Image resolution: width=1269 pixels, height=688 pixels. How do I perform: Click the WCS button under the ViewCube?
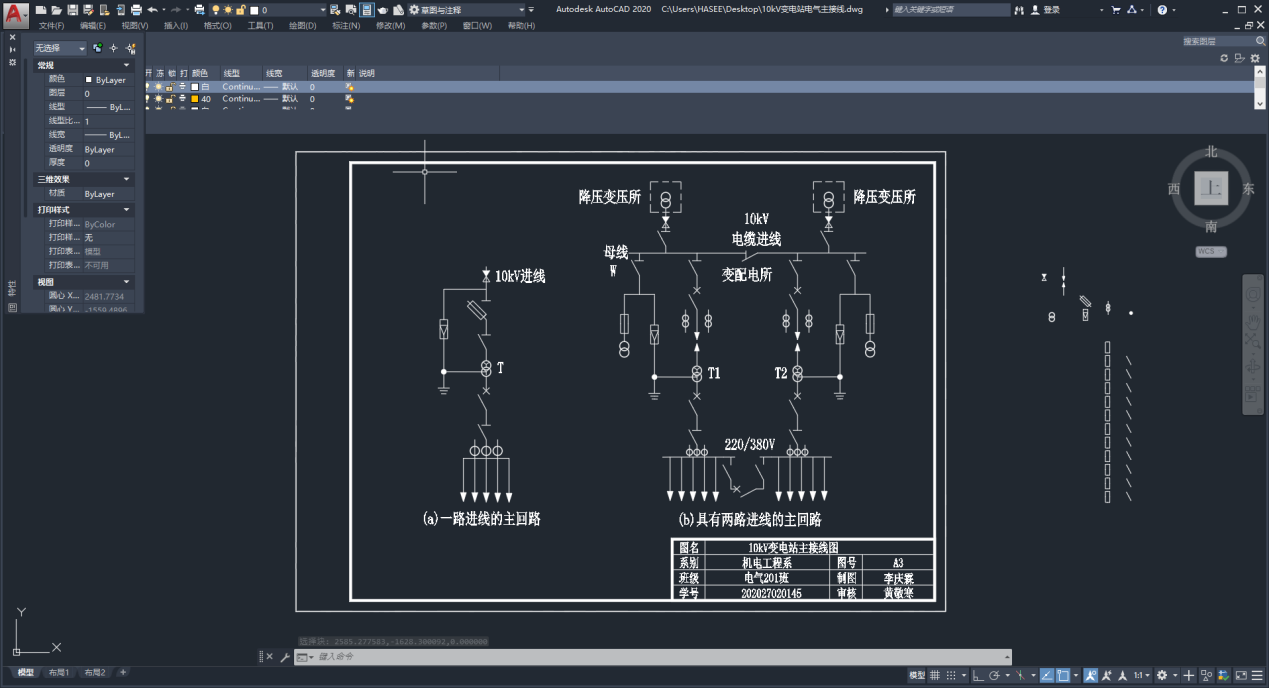click(x=1210, y=252)
